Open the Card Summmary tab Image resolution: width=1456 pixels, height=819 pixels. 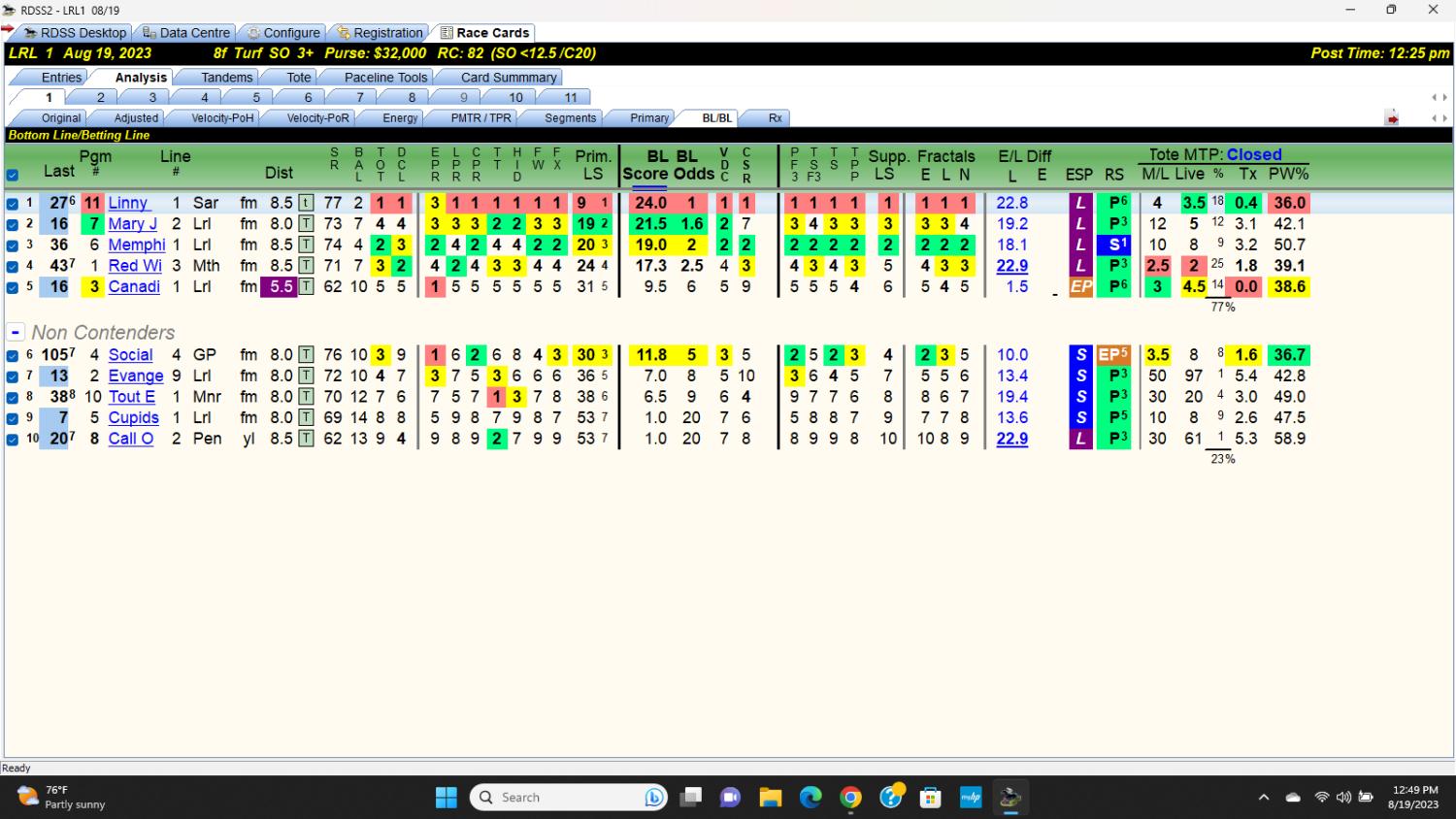tap(509, 78)
